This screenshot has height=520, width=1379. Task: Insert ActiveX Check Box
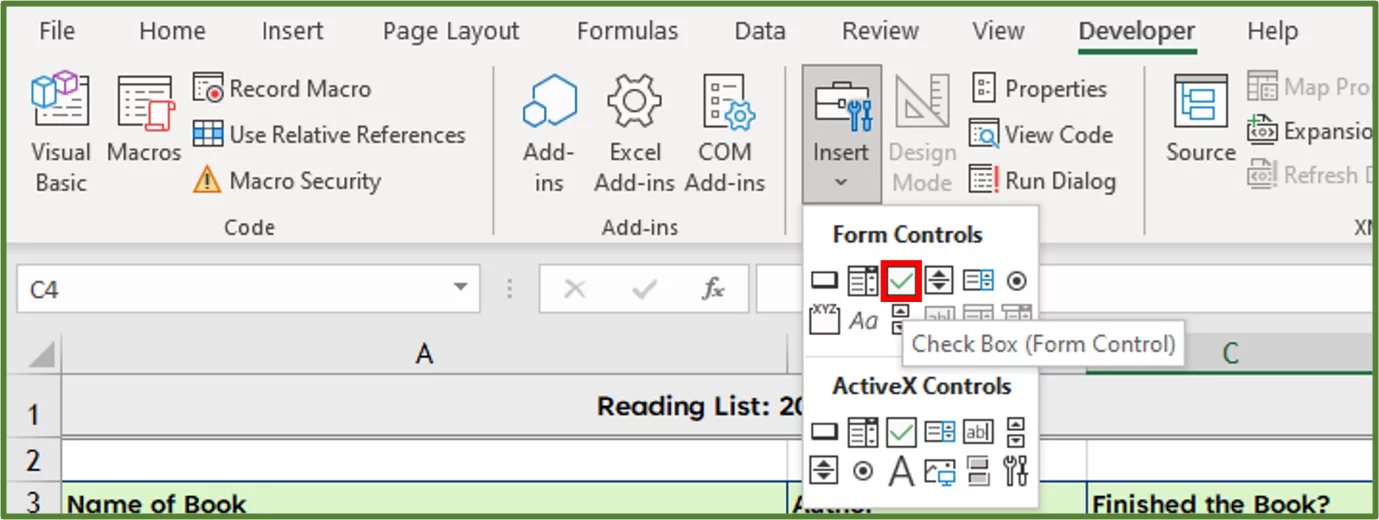pyautogui.click(x=901, y=432)
